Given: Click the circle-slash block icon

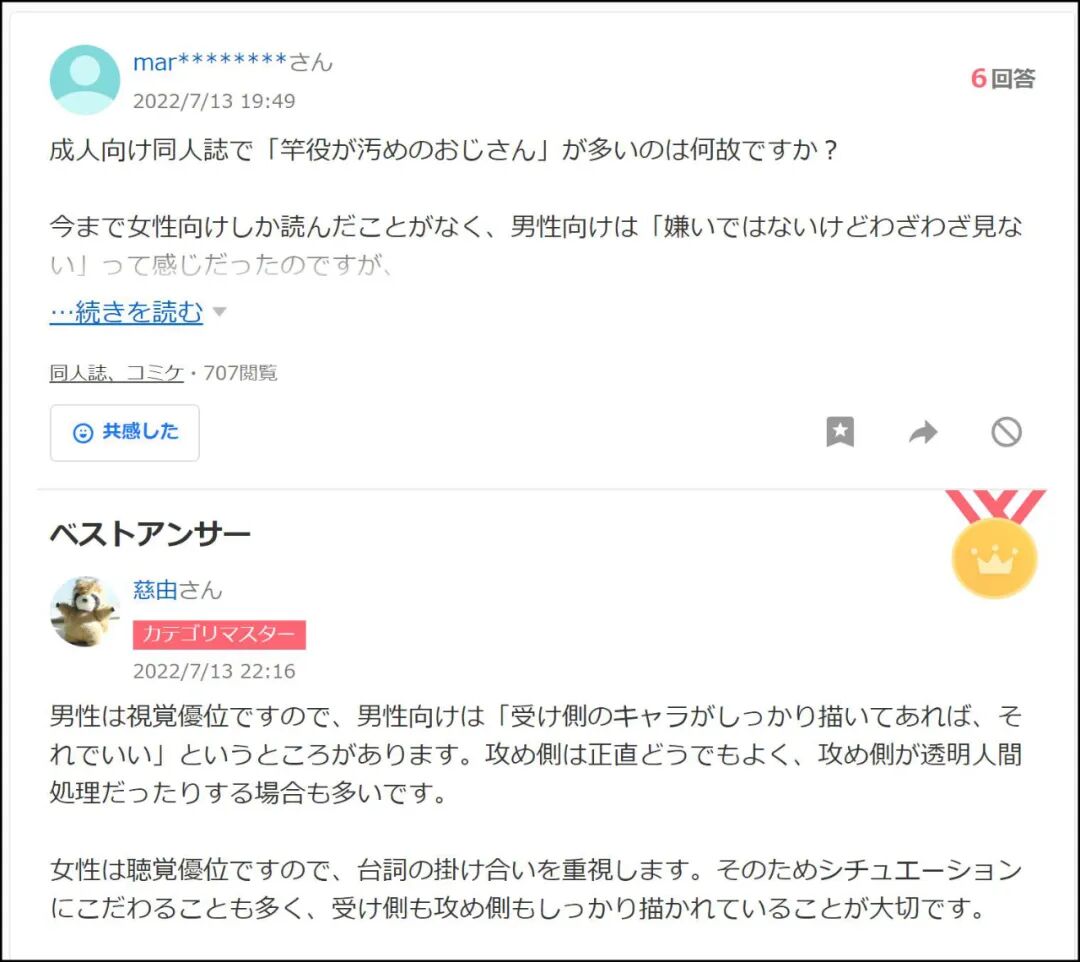Looking at the screenshot, I should coord(1006,432).
